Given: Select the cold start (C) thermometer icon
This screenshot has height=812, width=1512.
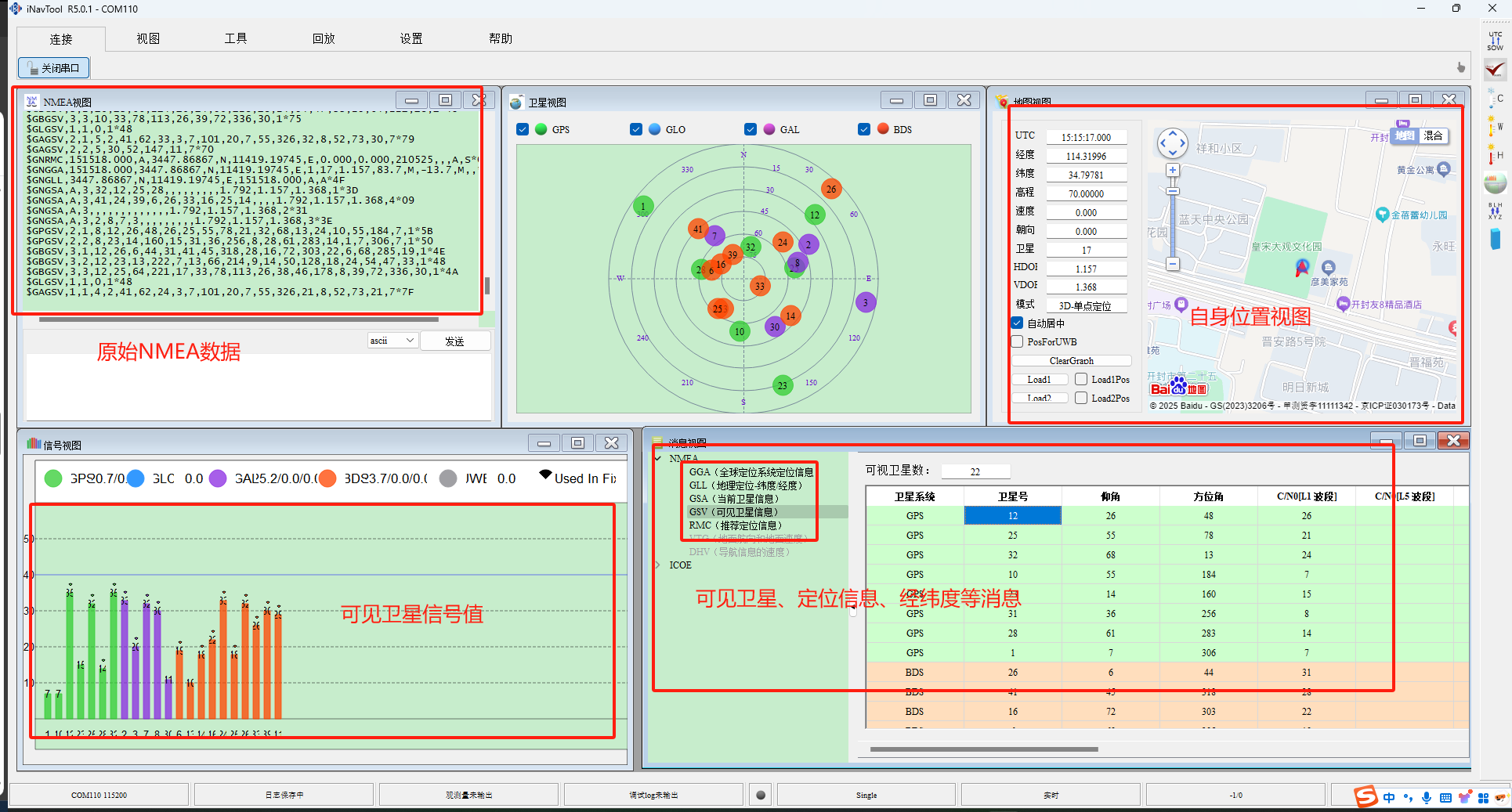Looking at the screenshot, I should pos(1494,99).
